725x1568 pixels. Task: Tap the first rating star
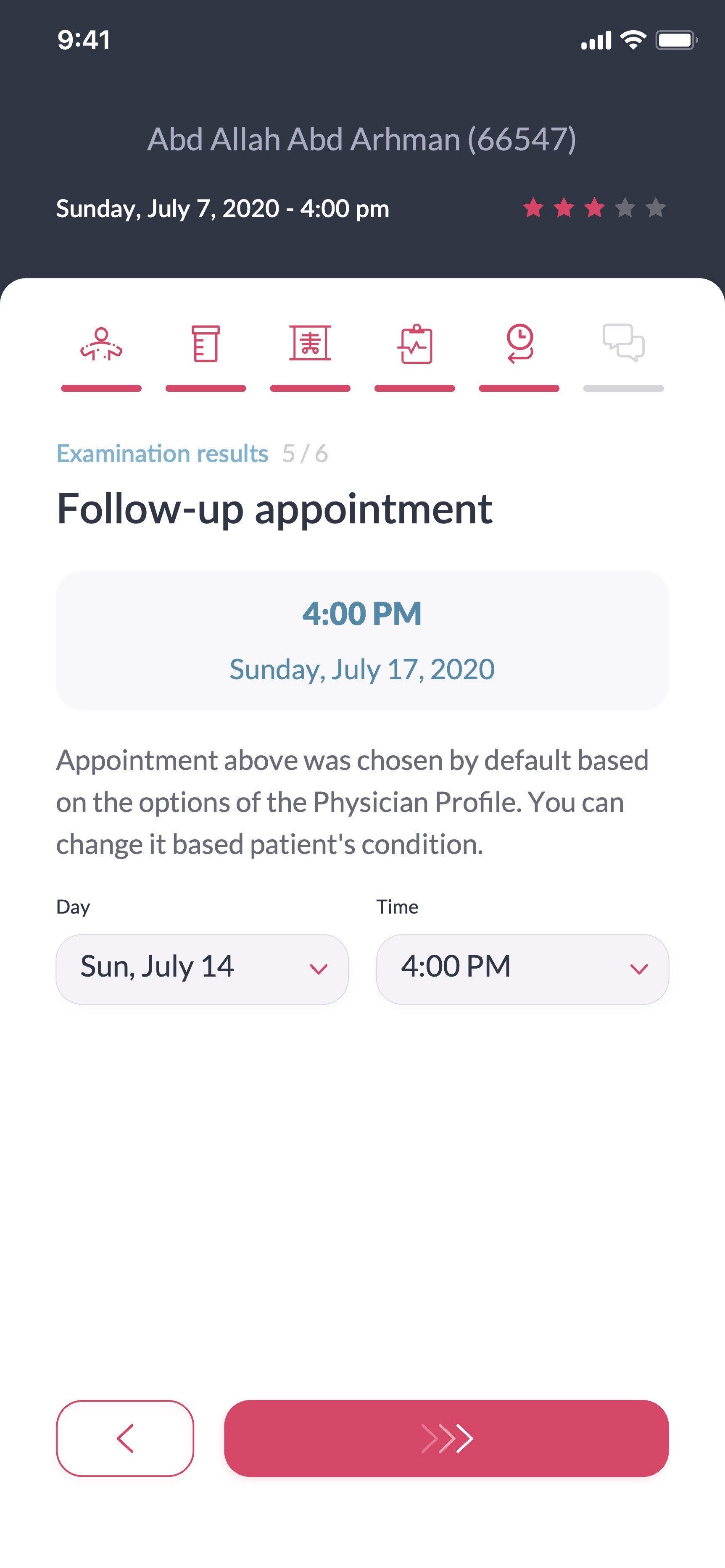click(x=533, y=208)
